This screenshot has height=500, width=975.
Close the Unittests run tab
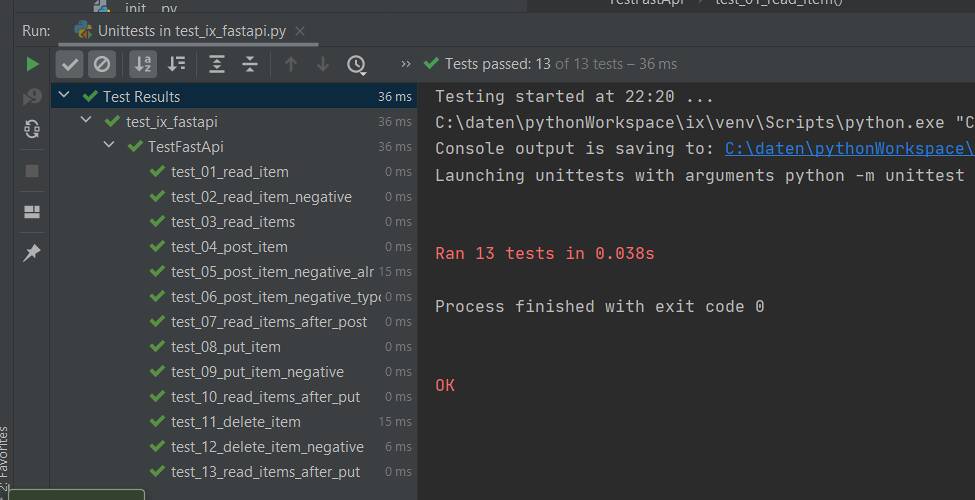point(300,31)
